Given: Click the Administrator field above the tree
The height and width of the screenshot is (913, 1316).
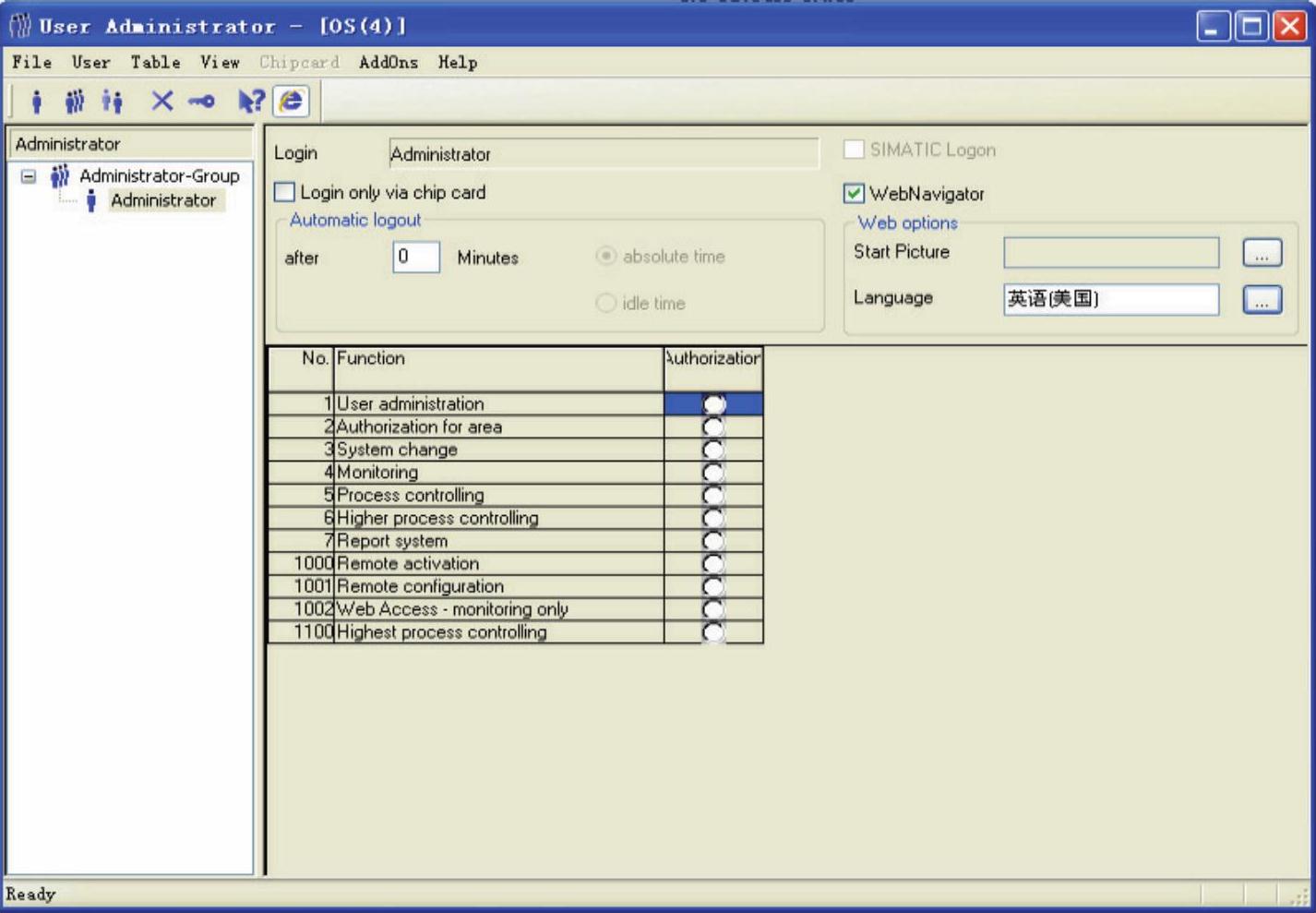Looking at the screenshot, I should point(130,144).
